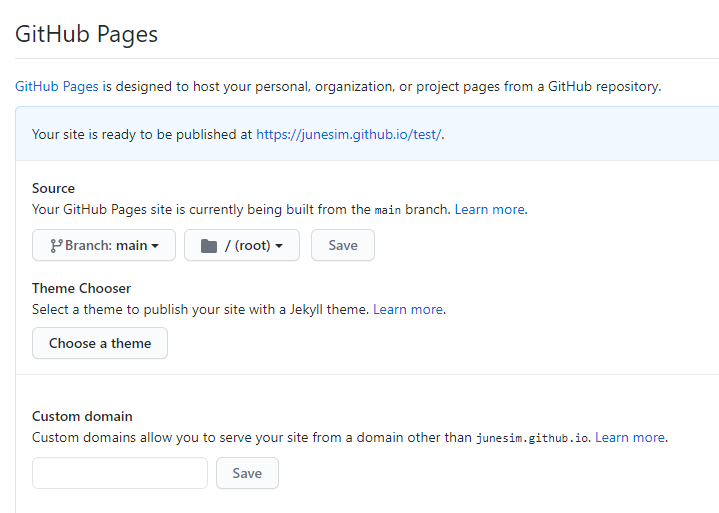The height and width of the screenshot is (513, 719).
Task: Click the folder icon in root dropdown
Action: tap(209, 246)
